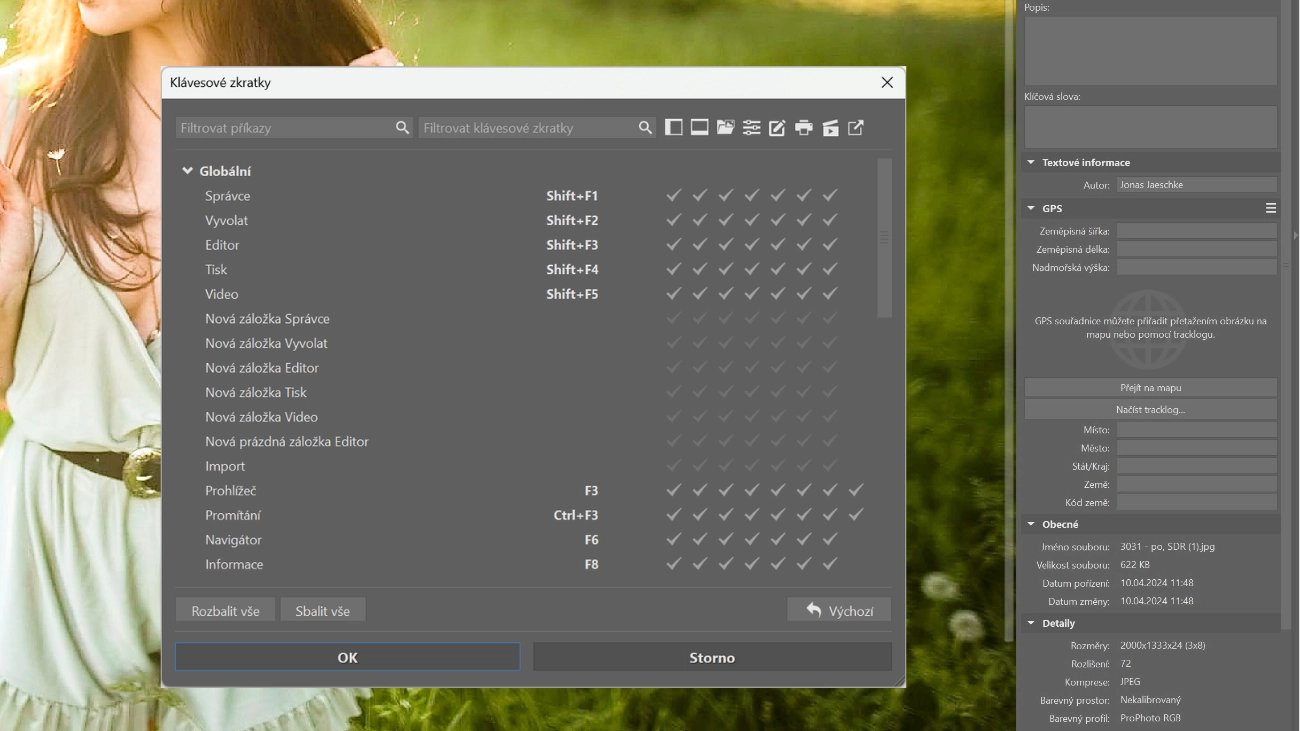Select the Promítání command row
This screenshot has width=1300, height=731.
pos(525,515)
